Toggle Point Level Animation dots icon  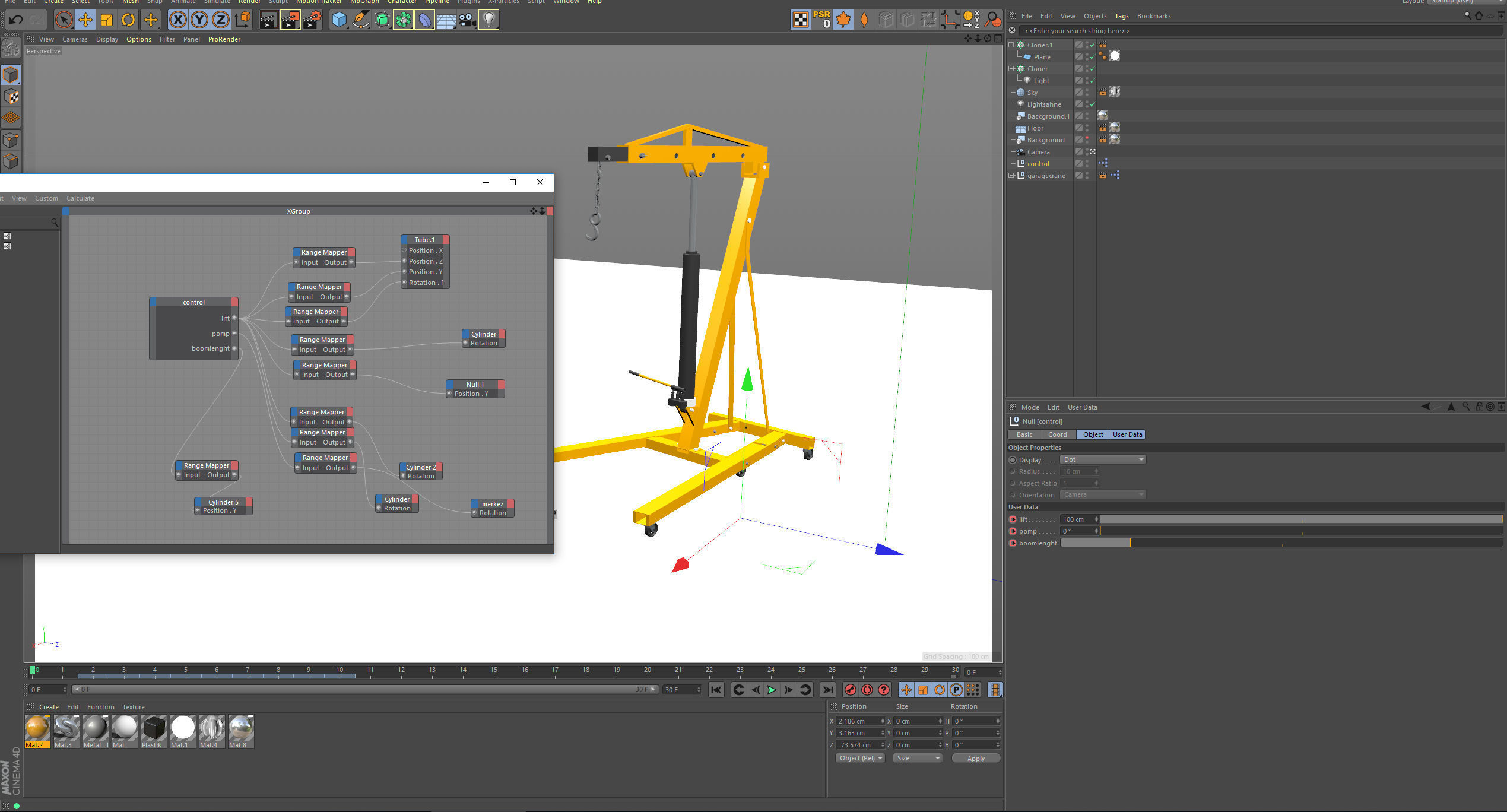pyautogui.click(x=973, y=690)
